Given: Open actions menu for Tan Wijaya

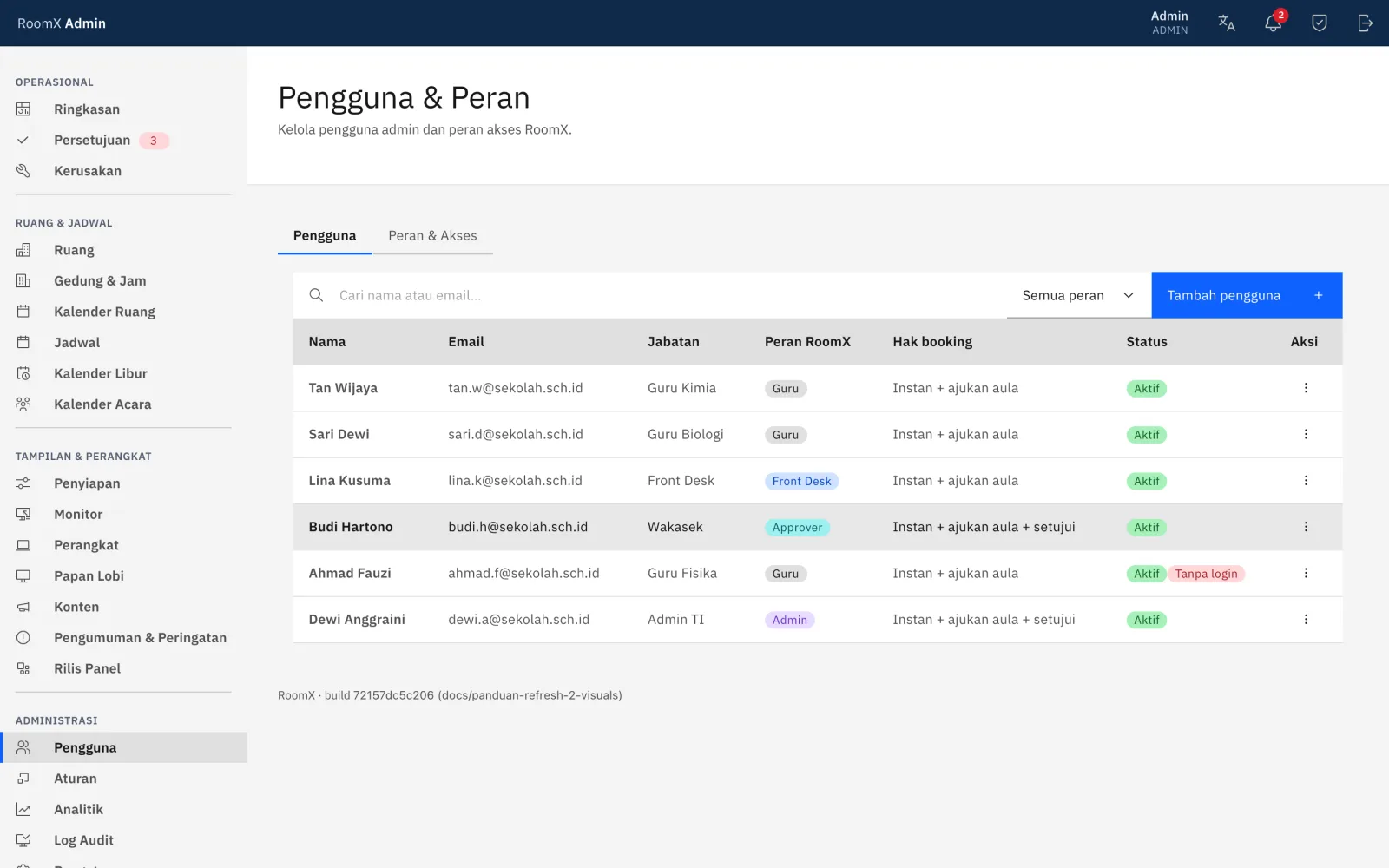Looking at the screenshot, I should pos(1306,388).
